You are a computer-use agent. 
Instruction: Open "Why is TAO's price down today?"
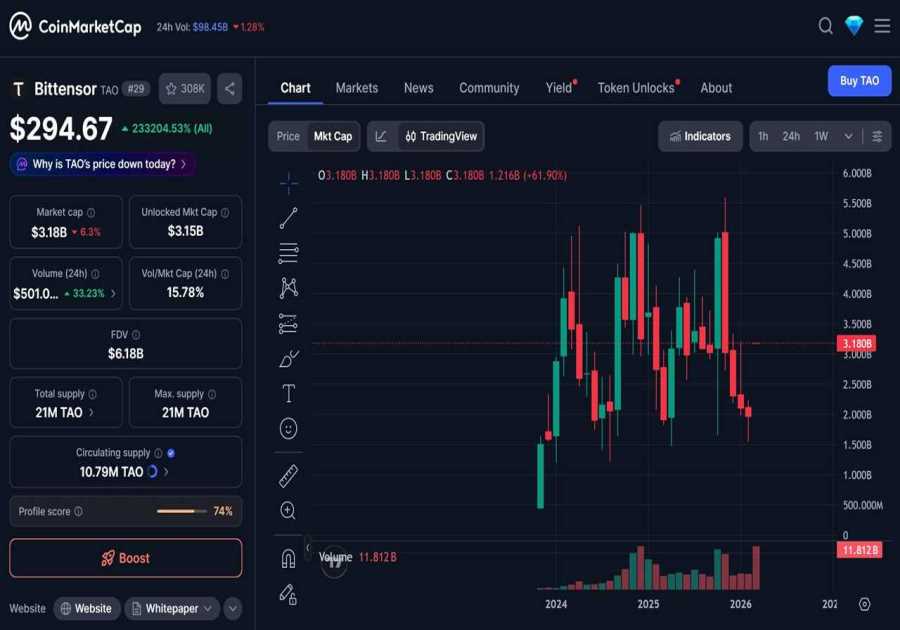coord(101,163)
